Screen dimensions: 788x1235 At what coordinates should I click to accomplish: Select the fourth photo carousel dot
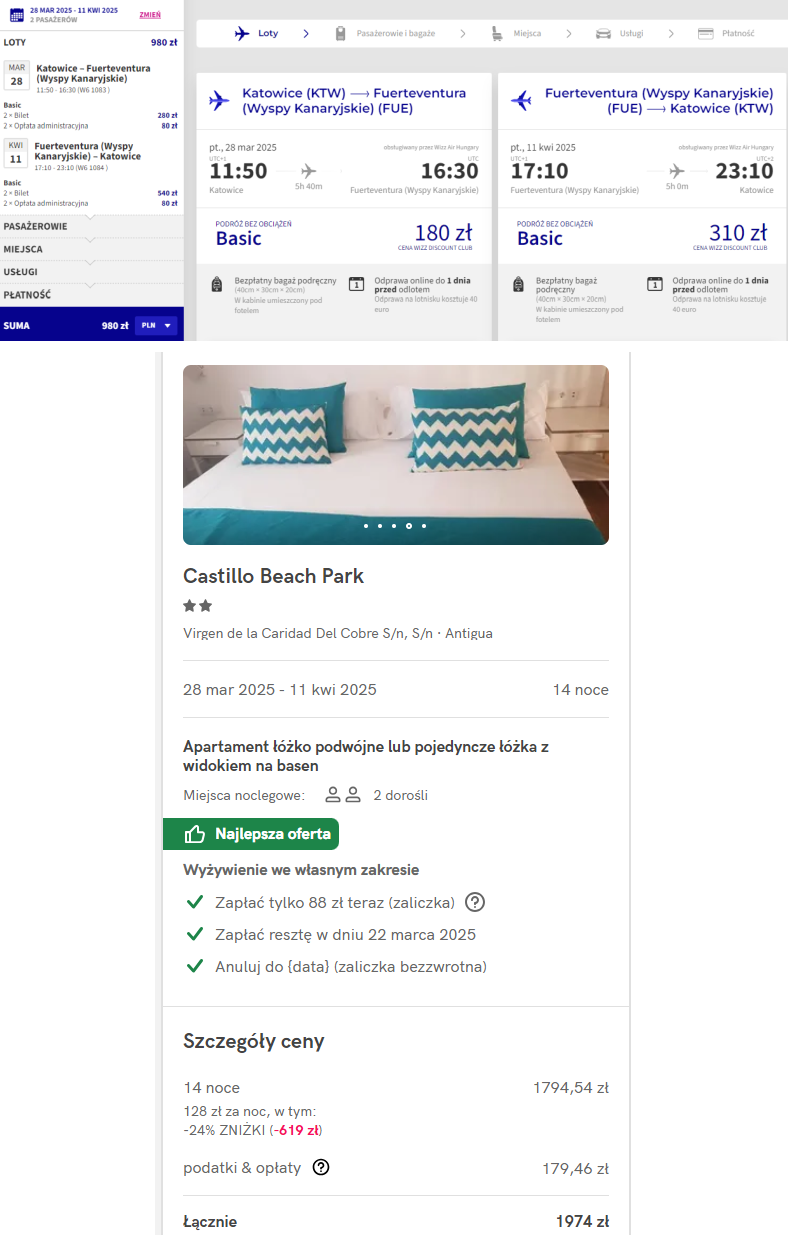tap(409, 525)
